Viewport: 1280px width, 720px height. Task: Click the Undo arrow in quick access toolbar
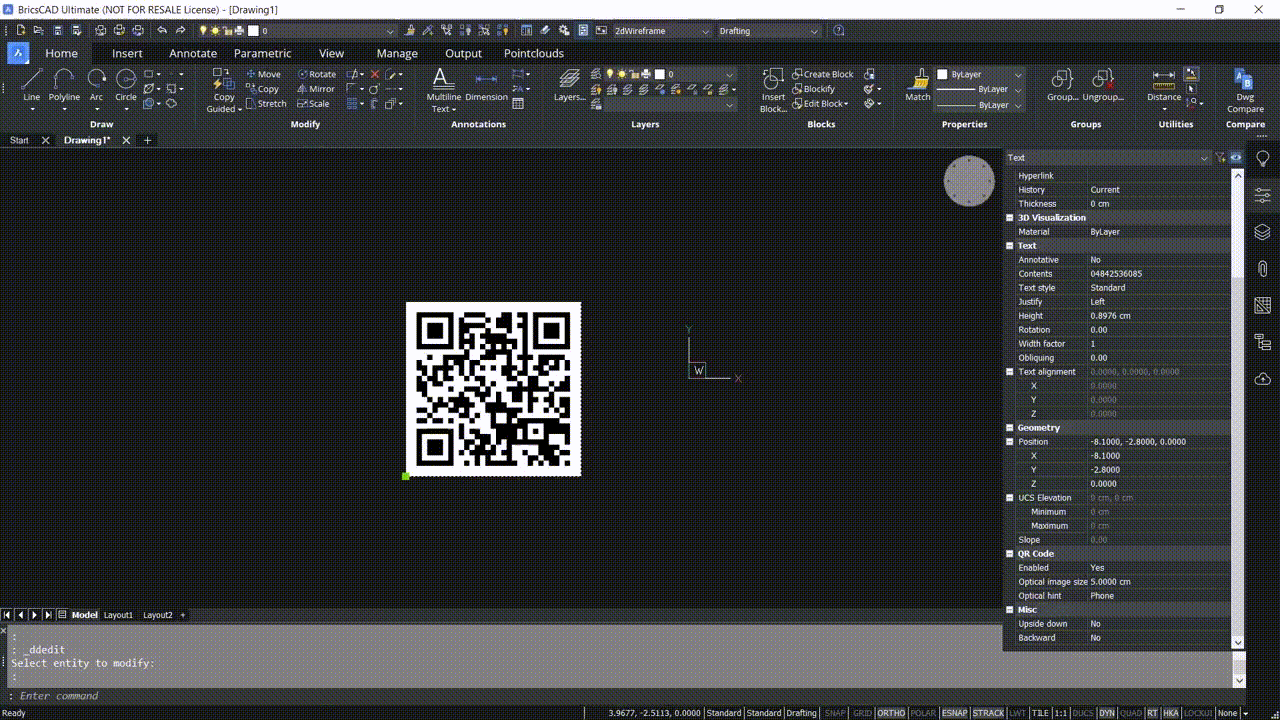click(162, 31)
